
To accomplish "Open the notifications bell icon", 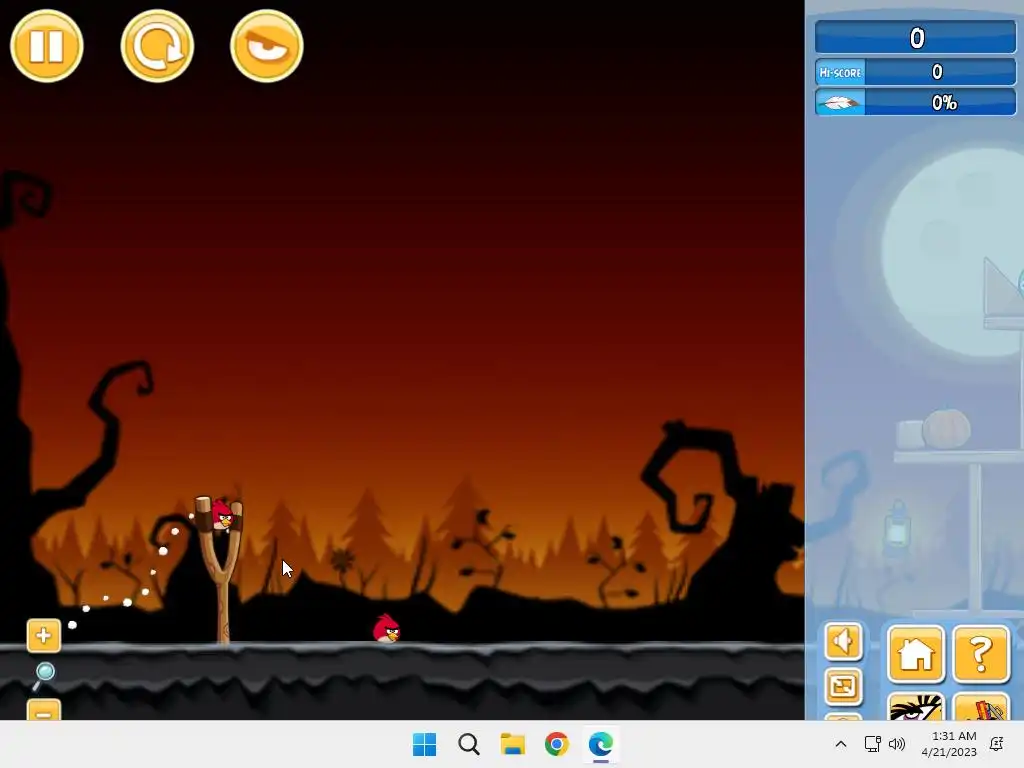I will pyautogui.click(x=997, y=744).
